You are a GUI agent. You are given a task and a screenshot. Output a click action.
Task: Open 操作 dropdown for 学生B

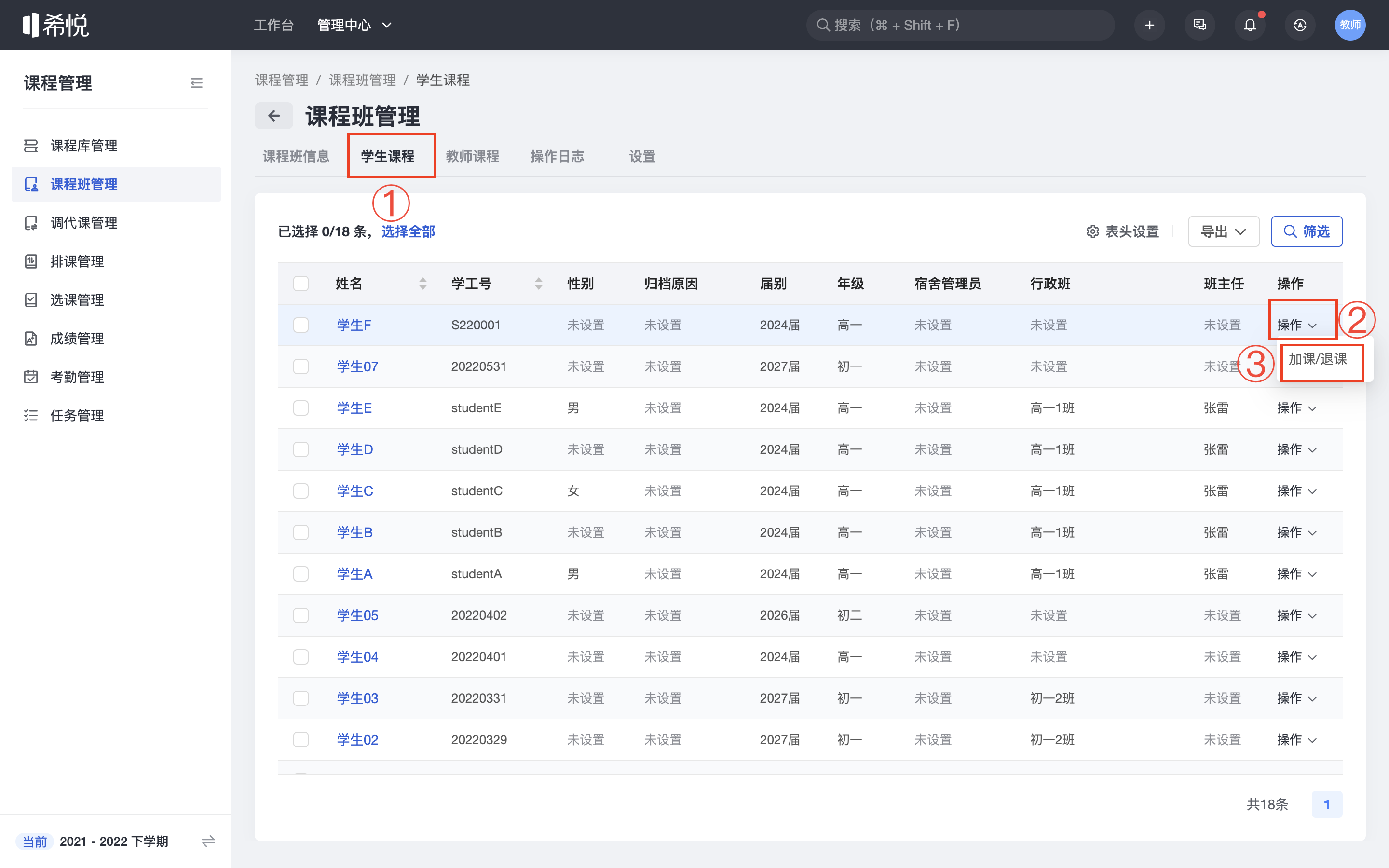1296,532
